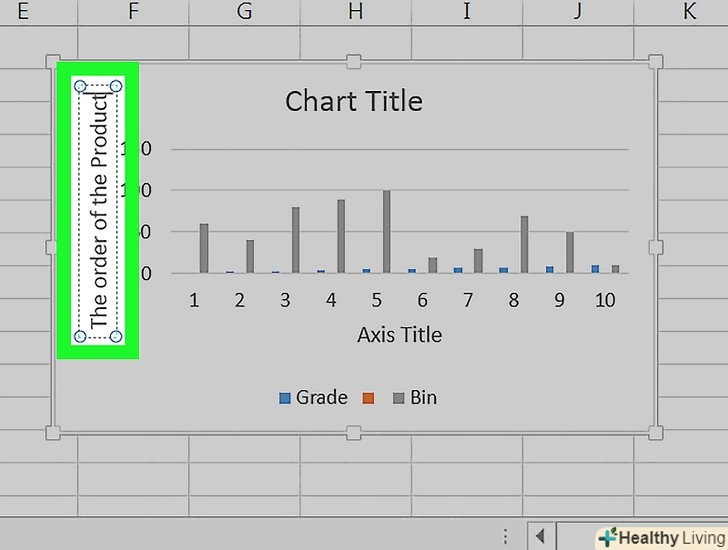This screenshot has height=550, width=728.
Task: Select the orange legend swatch
Action: [x=368, y=398]
